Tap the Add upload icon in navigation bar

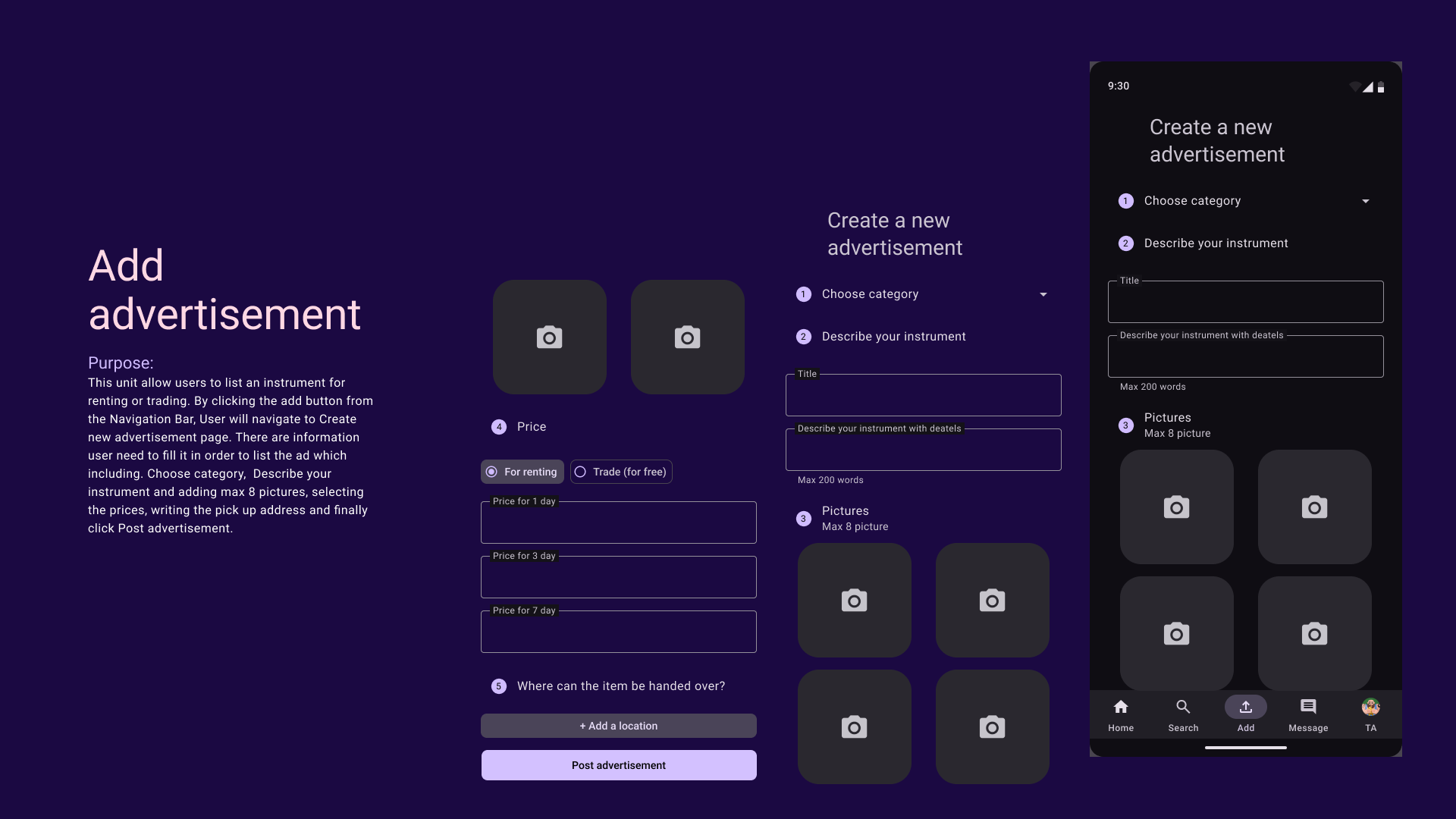pyautogui.click(x=1245, y=708)
